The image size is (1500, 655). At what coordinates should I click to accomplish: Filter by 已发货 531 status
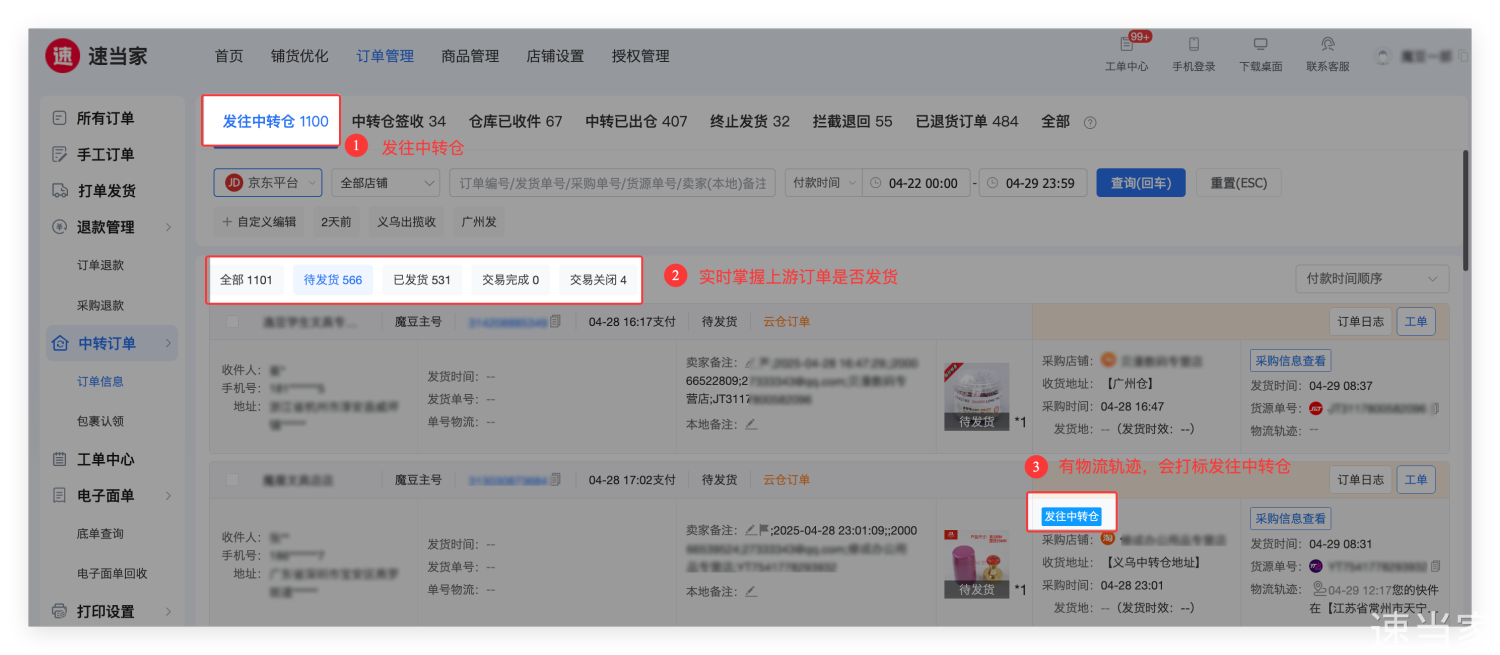(421, 280)
